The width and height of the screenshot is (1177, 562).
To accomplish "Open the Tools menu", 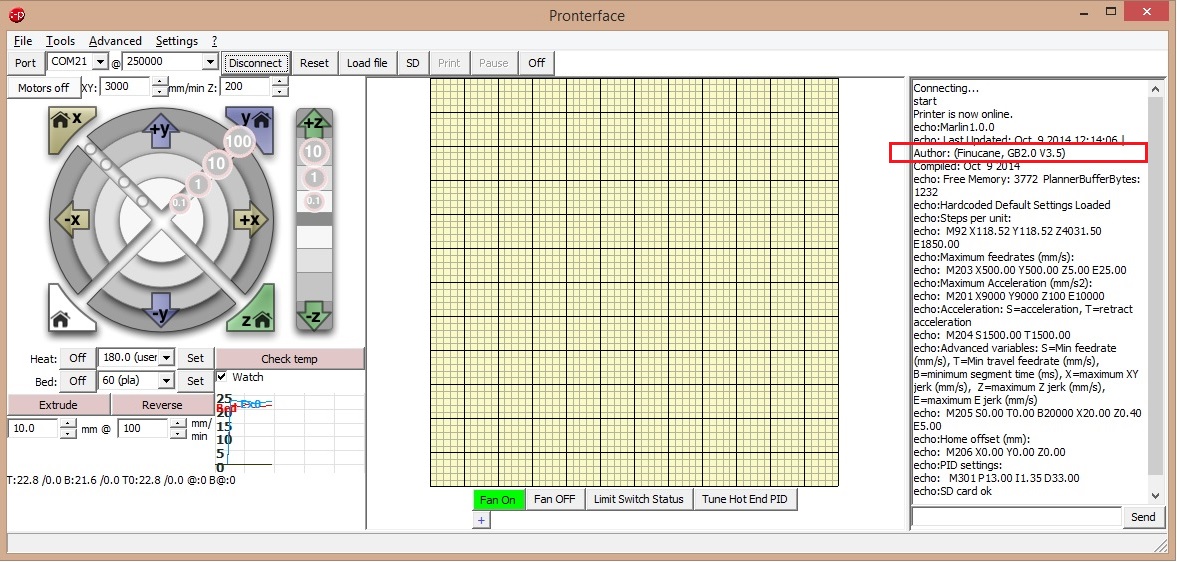I will point(60,41).
